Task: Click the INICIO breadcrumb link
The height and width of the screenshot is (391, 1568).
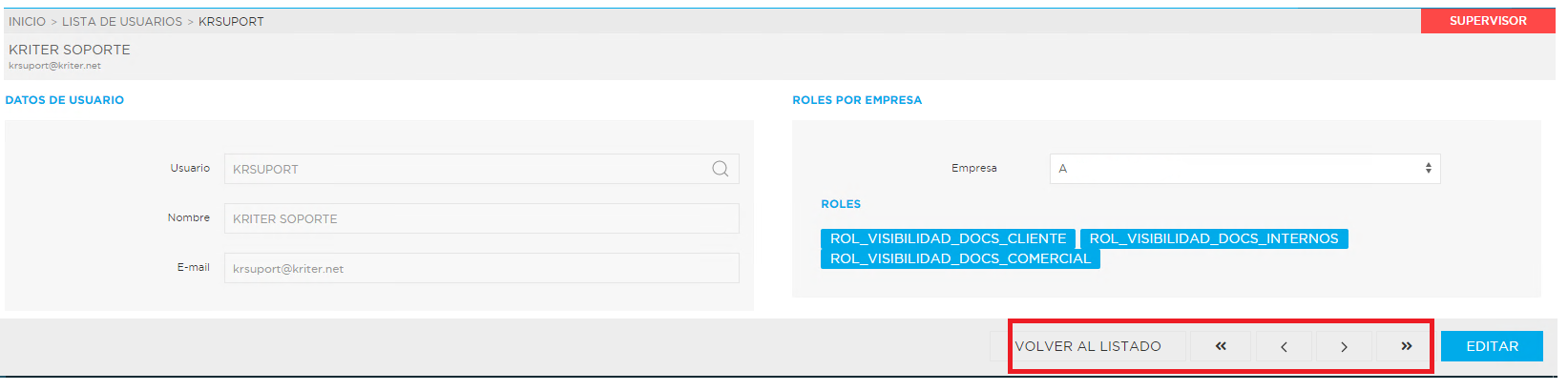Action: pos(27,21)
